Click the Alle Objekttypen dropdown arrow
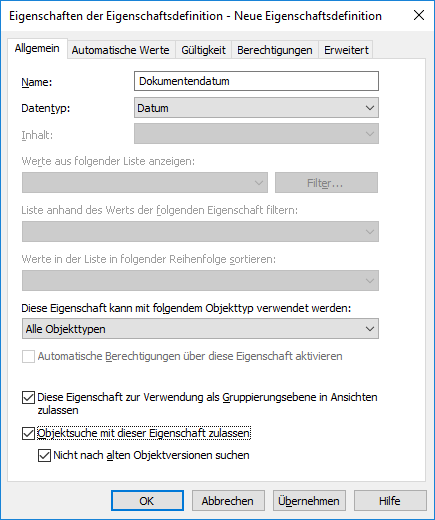 [x=369, y=329]
